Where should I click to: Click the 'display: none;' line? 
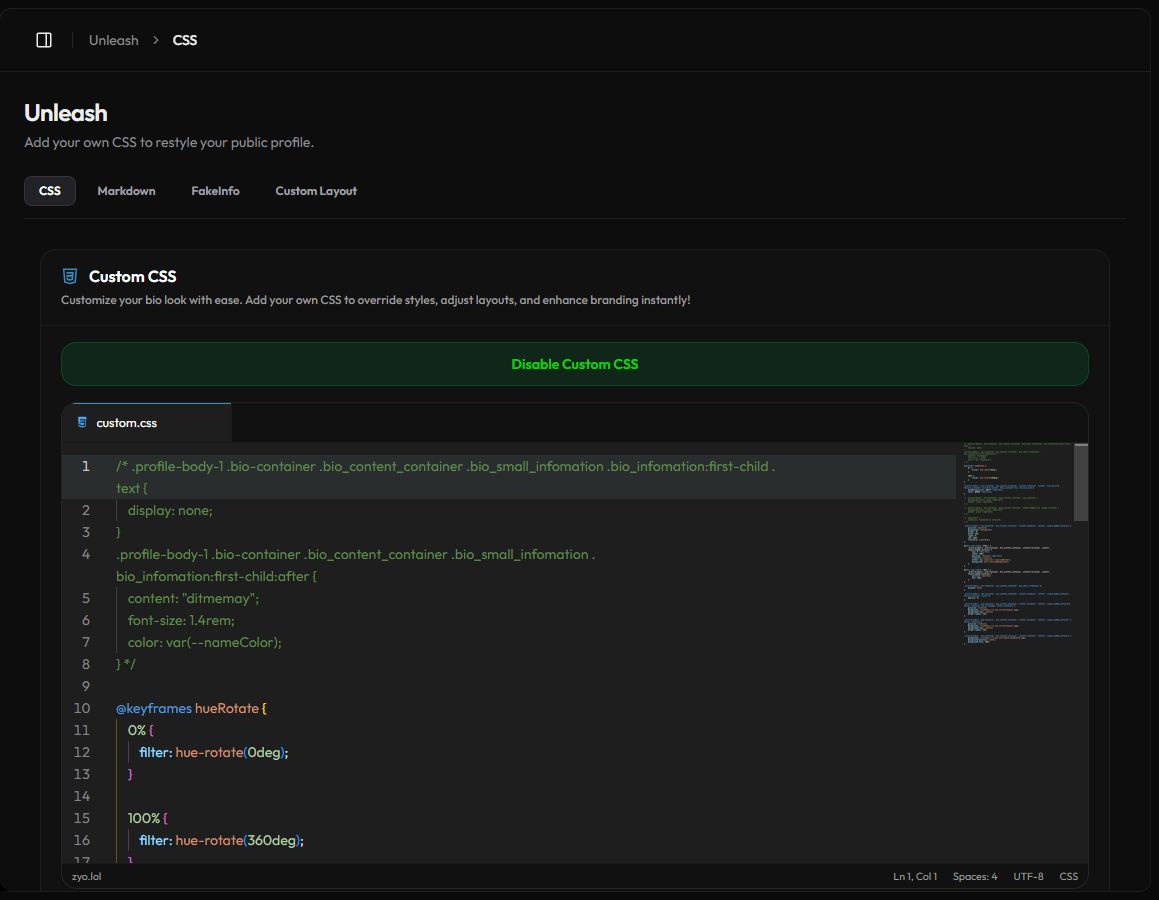pyautogui.click(x=170, y=510)
